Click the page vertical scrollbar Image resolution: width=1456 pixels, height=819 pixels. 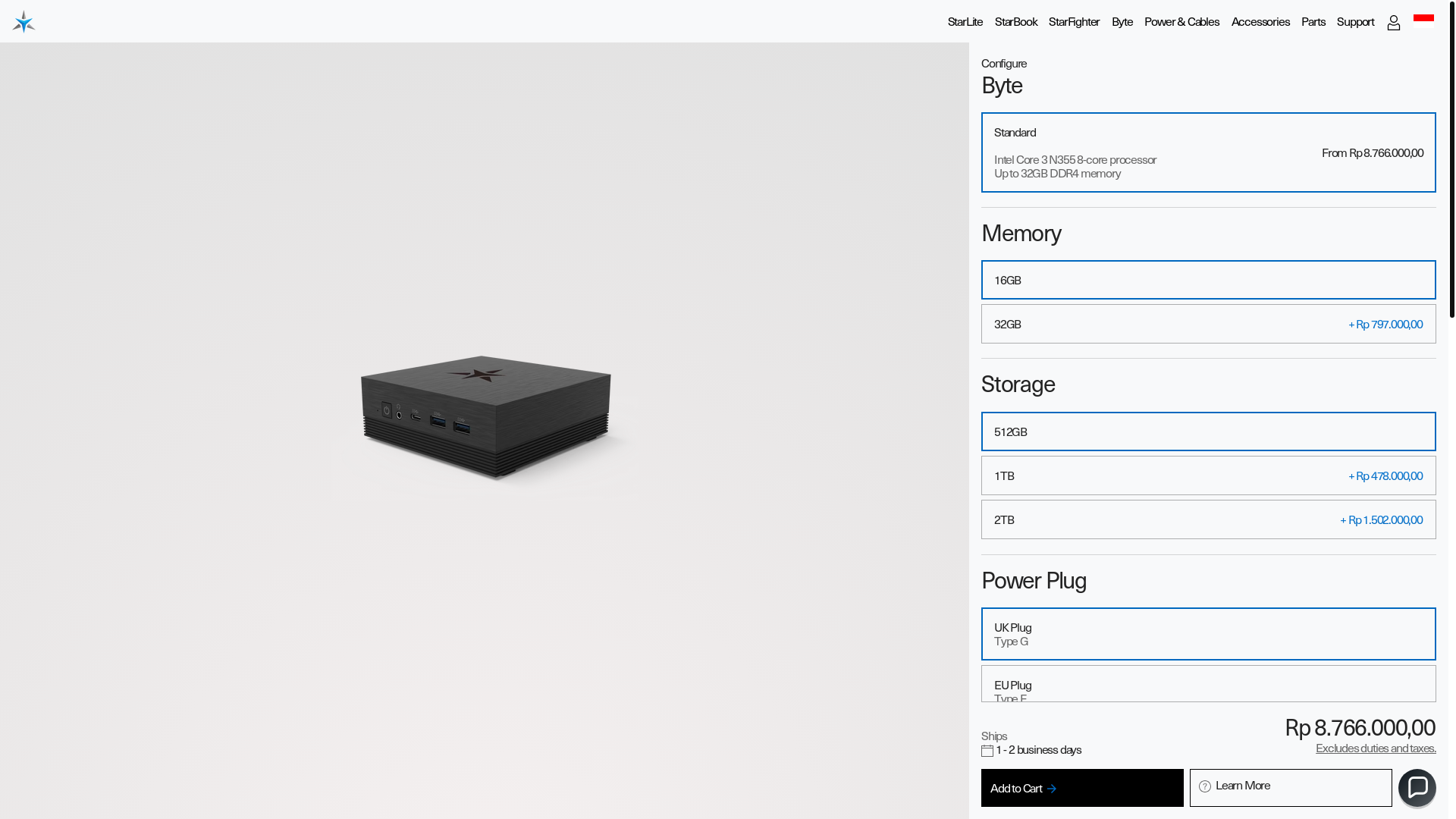coord(1451,159)
